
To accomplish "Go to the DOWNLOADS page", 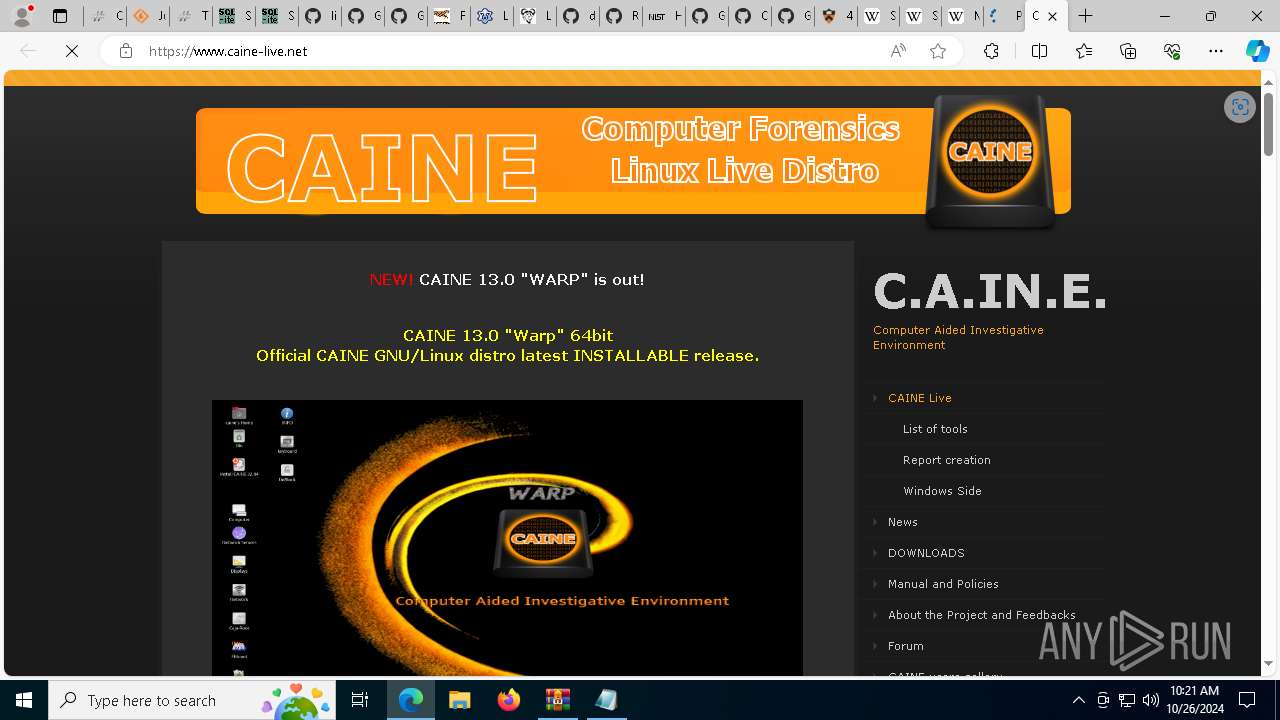I will [926, 553].
